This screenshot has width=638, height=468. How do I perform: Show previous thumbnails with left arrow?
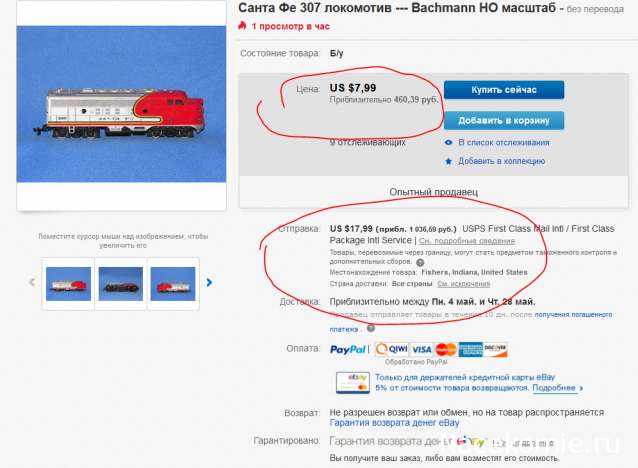tap(32, 282)
